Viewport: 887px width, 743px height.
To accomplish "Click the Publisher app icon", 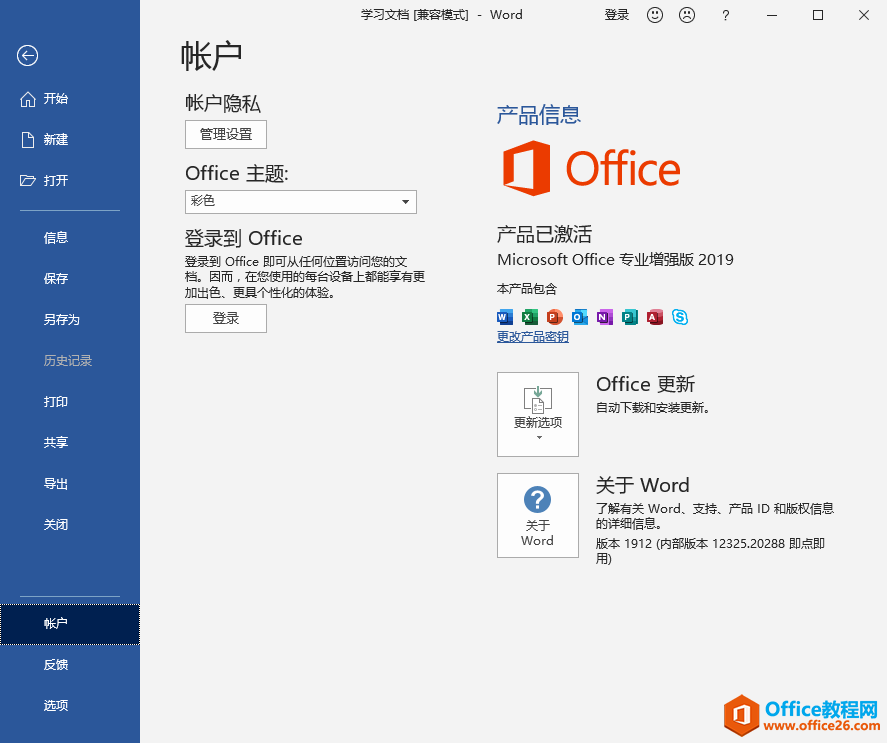I will coord(630,317).
